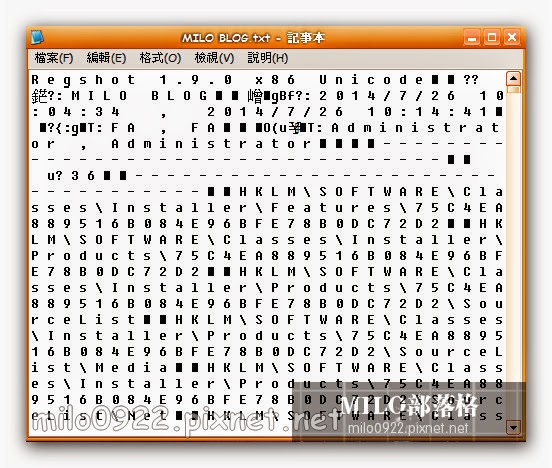Close the MILO BLOG.txt window
Screen dimensions: 552x468
tap(512, 37)
